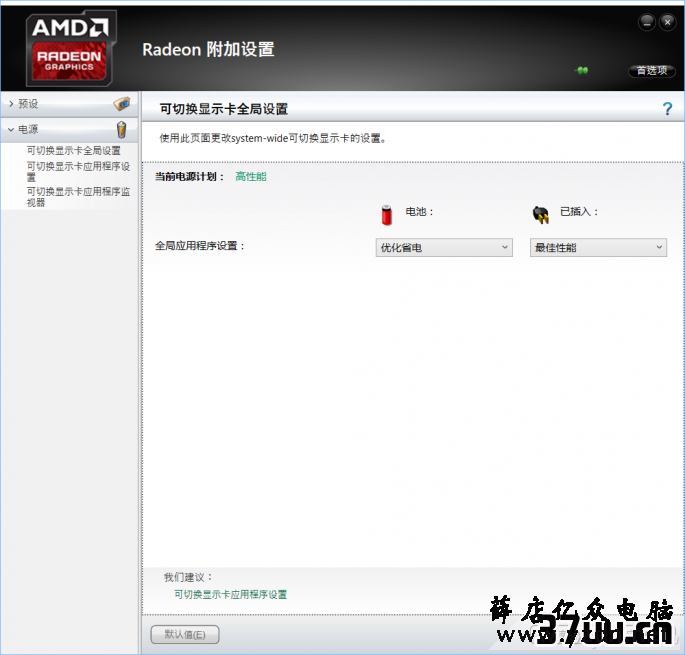
Task: Click the red battery icon near 电池
Action: pos(387,215)
